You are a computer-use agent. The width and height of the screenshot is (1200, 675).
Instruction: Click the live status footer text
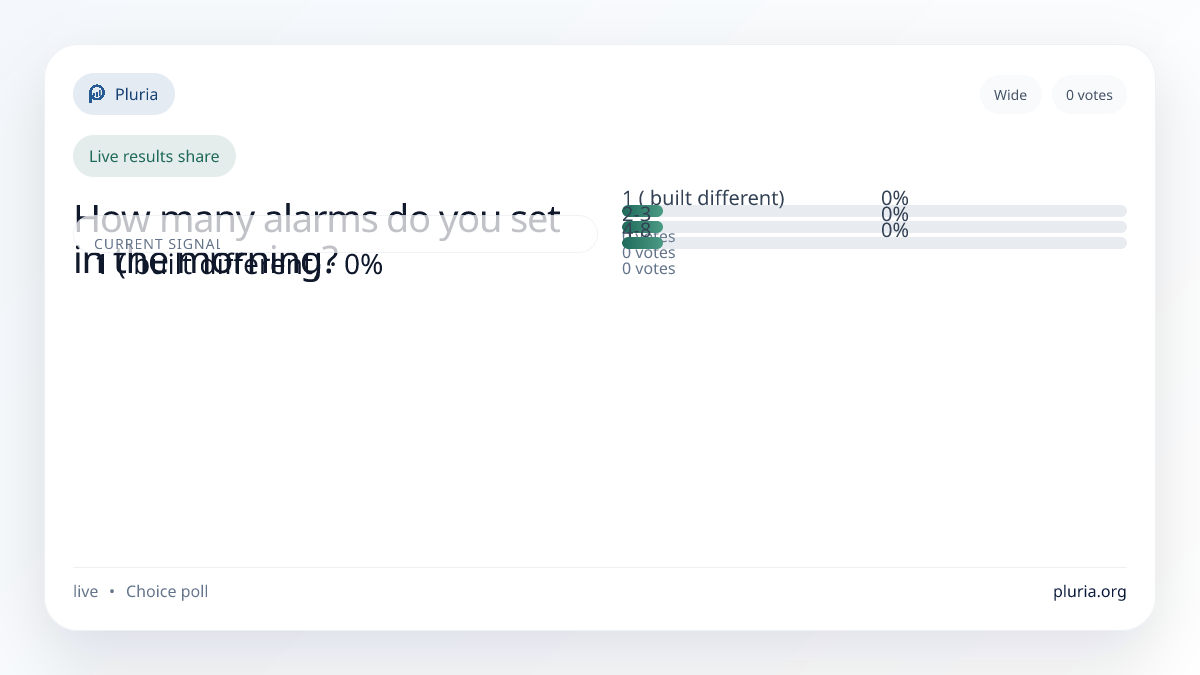86,591
